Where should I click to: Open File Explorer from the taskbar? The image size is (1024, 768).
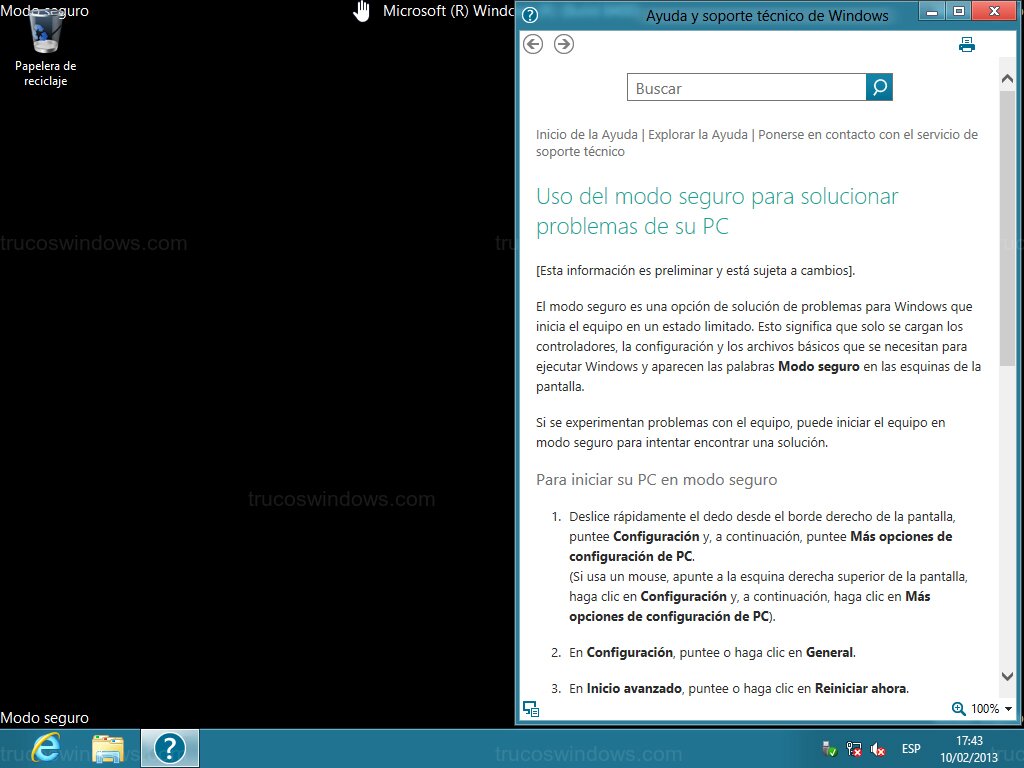[109, 747]
